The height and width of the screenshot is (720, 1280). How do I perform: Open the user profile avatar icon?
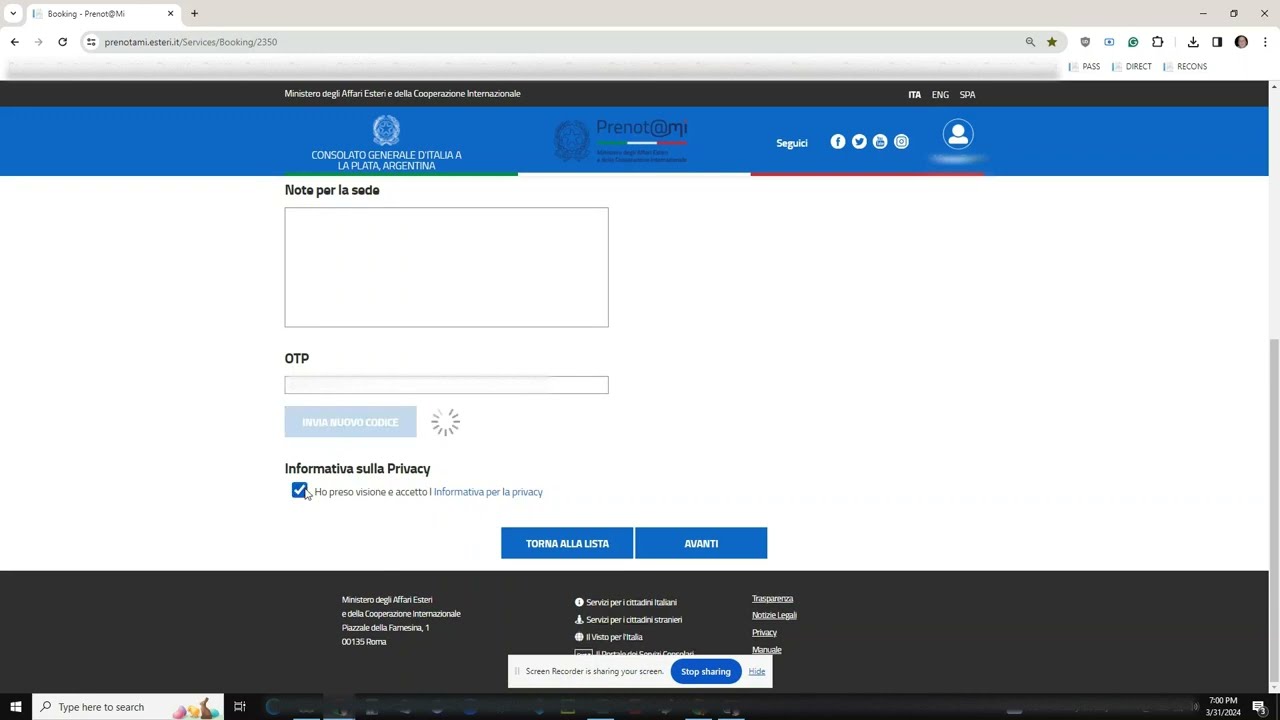click(958, 134)
